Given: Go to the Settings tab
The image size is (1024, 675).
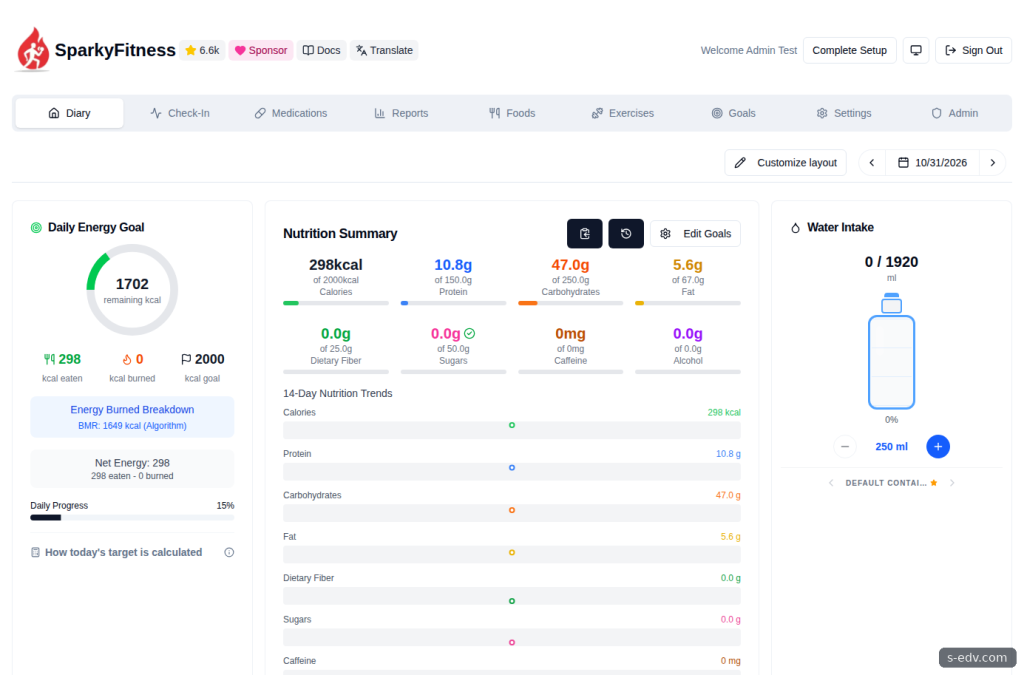Looking at the screenshot, I should pos(844,113).
